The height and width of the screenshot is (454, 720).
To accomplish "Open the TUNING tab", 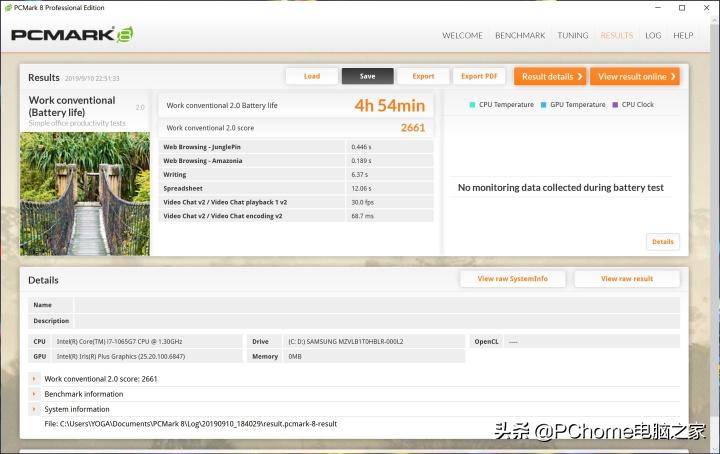I will 573,35.
